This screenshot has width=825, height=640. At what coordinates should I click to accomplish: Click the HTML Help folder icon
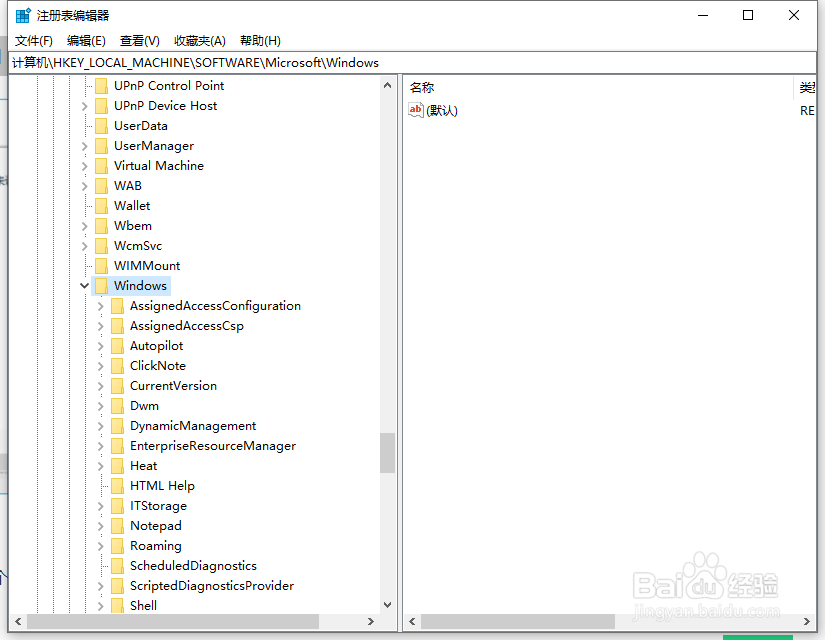[x=118, y=486]
